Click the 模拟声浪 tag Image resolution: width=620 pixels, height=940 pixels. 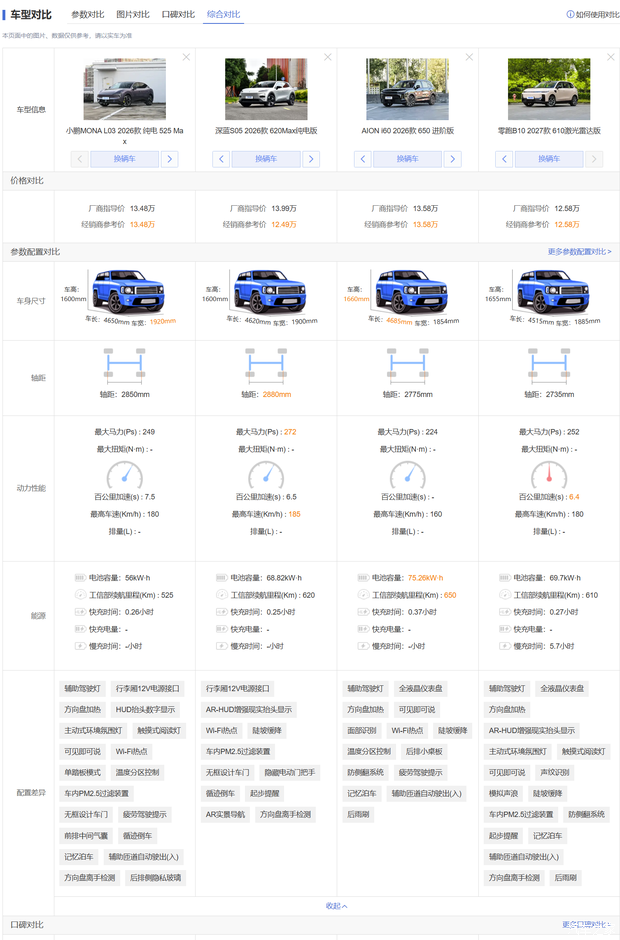(503, 794)
